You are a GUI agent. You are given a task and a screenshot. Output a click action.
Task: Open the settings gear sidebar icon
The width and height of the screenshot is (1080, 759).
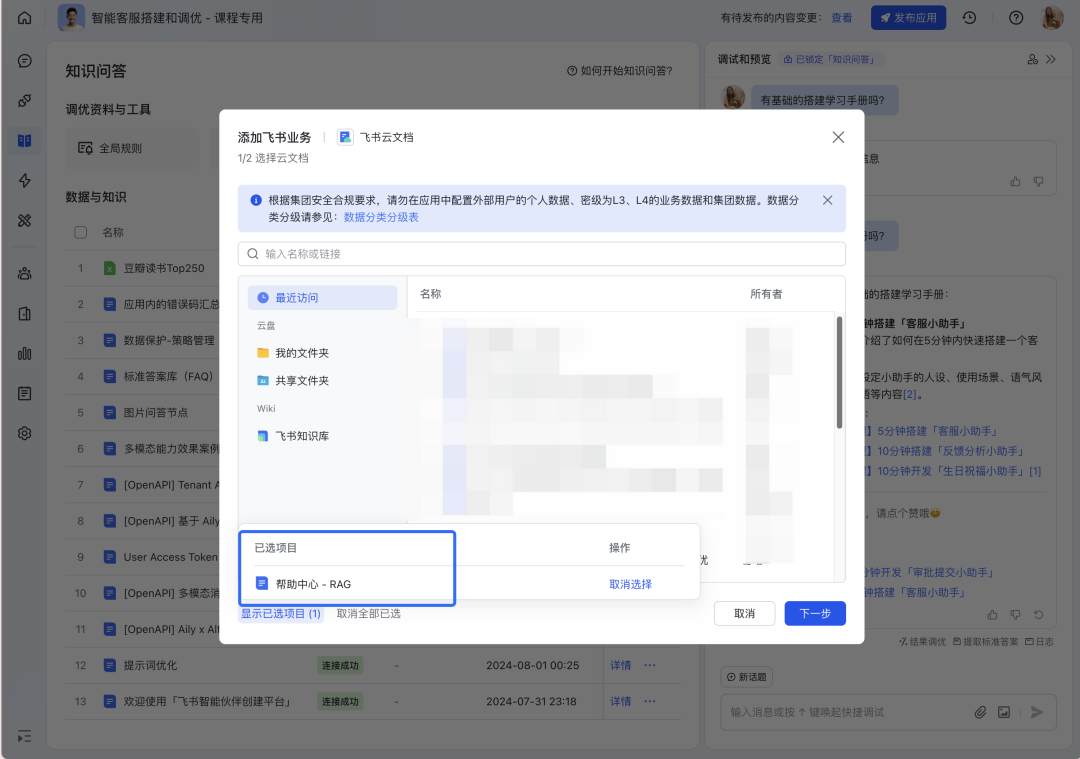[25, 433]
